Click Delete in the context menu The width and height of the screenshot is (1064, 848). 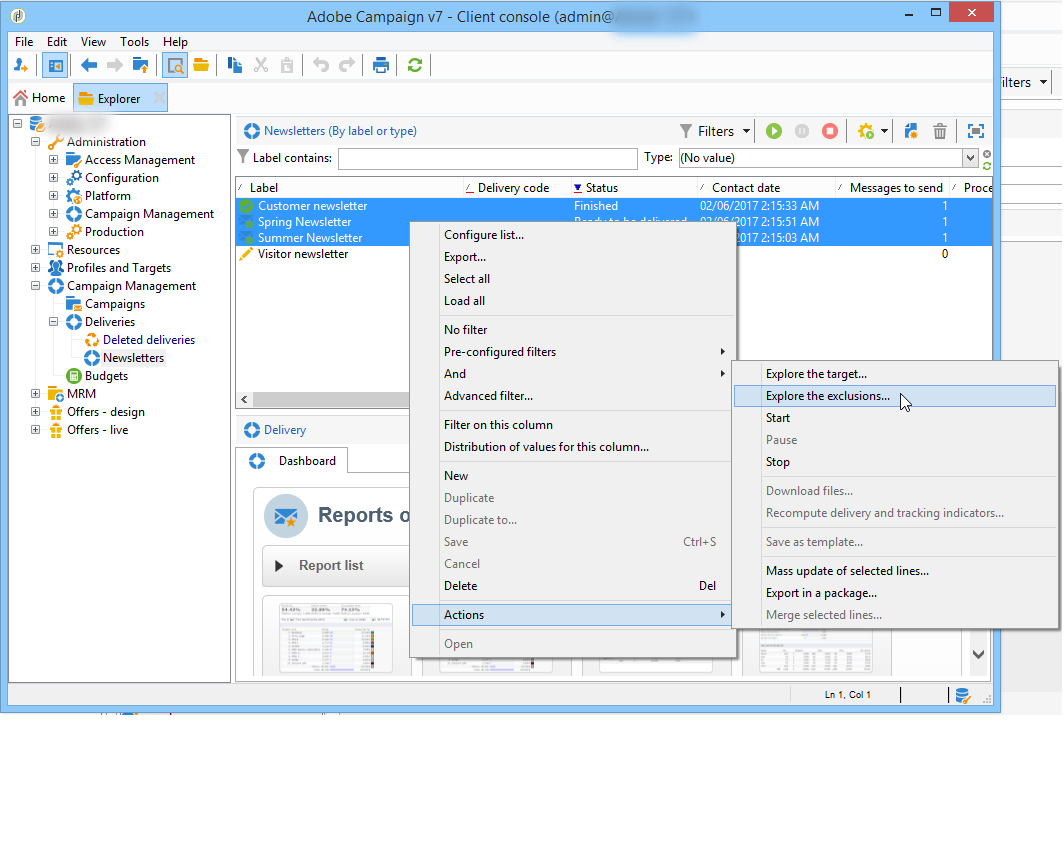point(573,586)
